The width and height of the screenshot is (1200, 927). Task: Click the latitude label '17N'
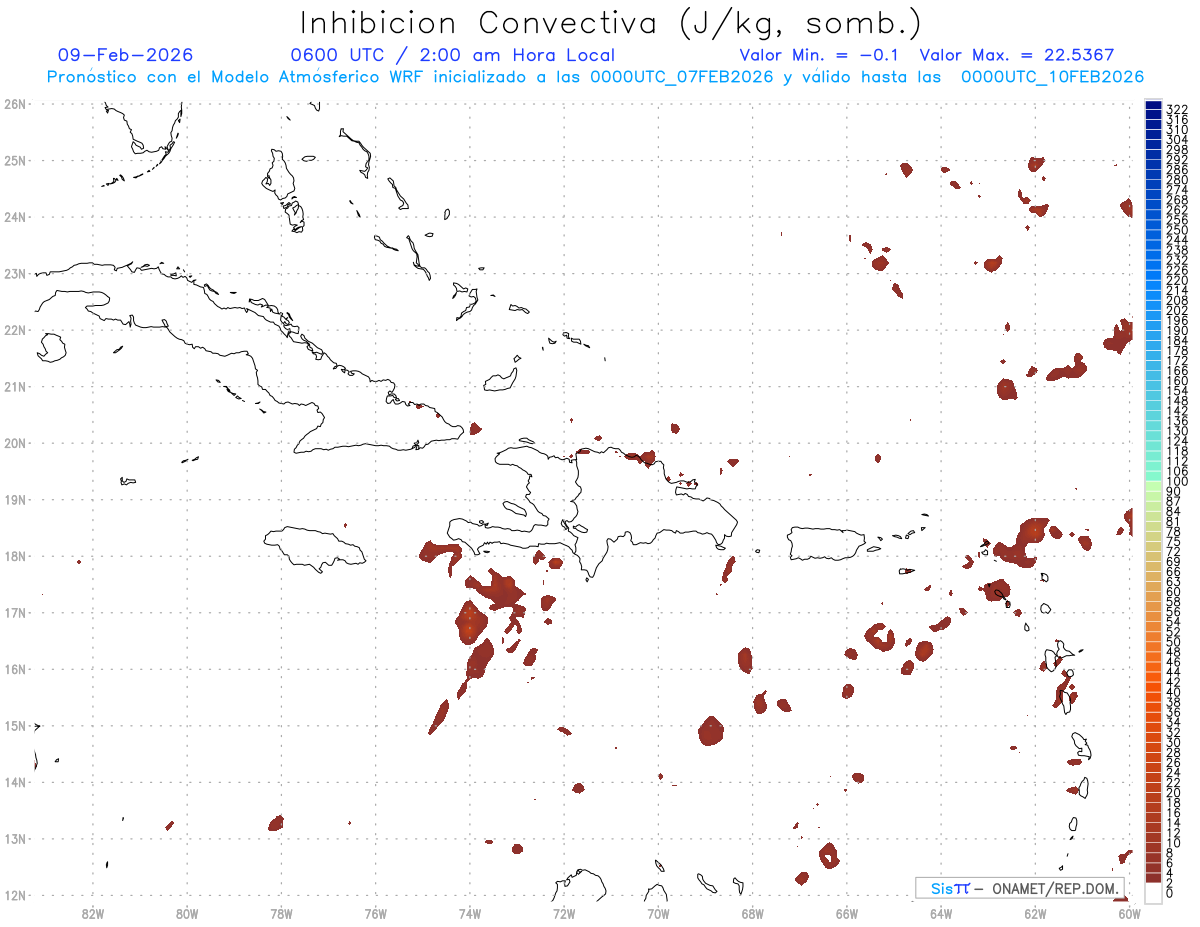pyautogui.click(x=14, y=612)
